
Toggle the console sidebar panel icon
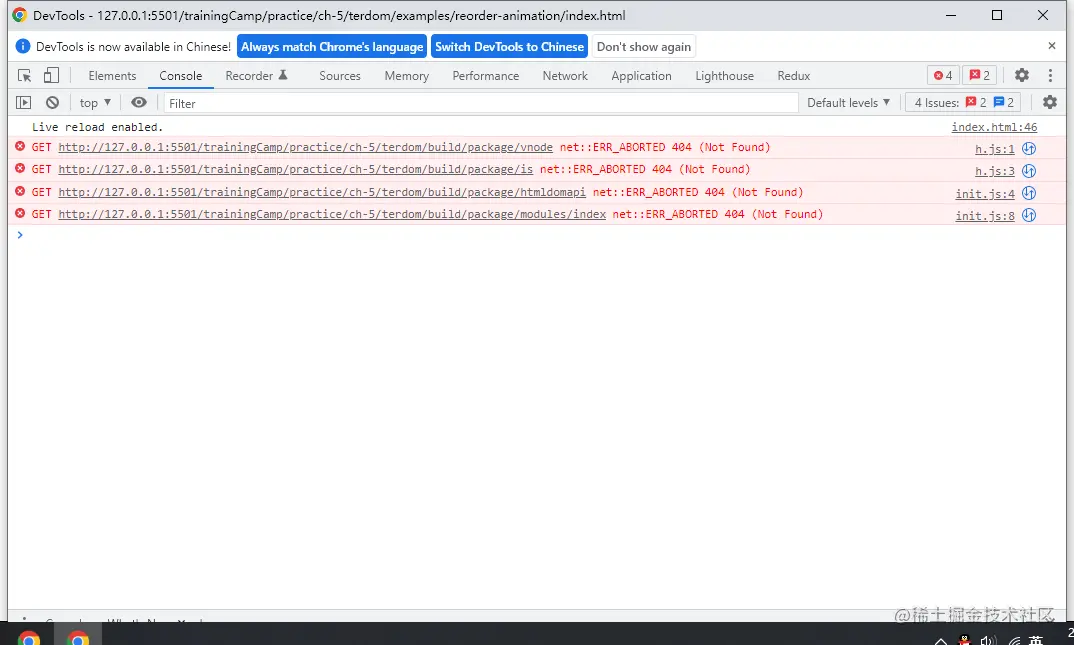(24, 103)
